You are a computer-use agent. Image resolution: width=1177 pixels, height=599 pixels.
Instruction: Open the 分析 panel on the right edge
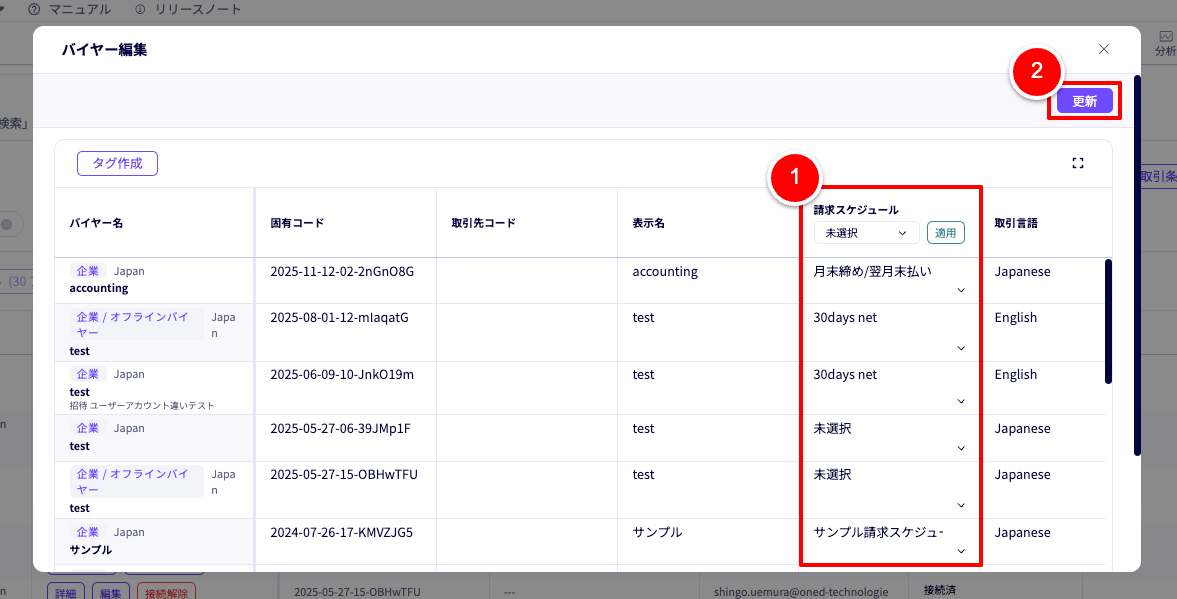(x=1166, y=43)
